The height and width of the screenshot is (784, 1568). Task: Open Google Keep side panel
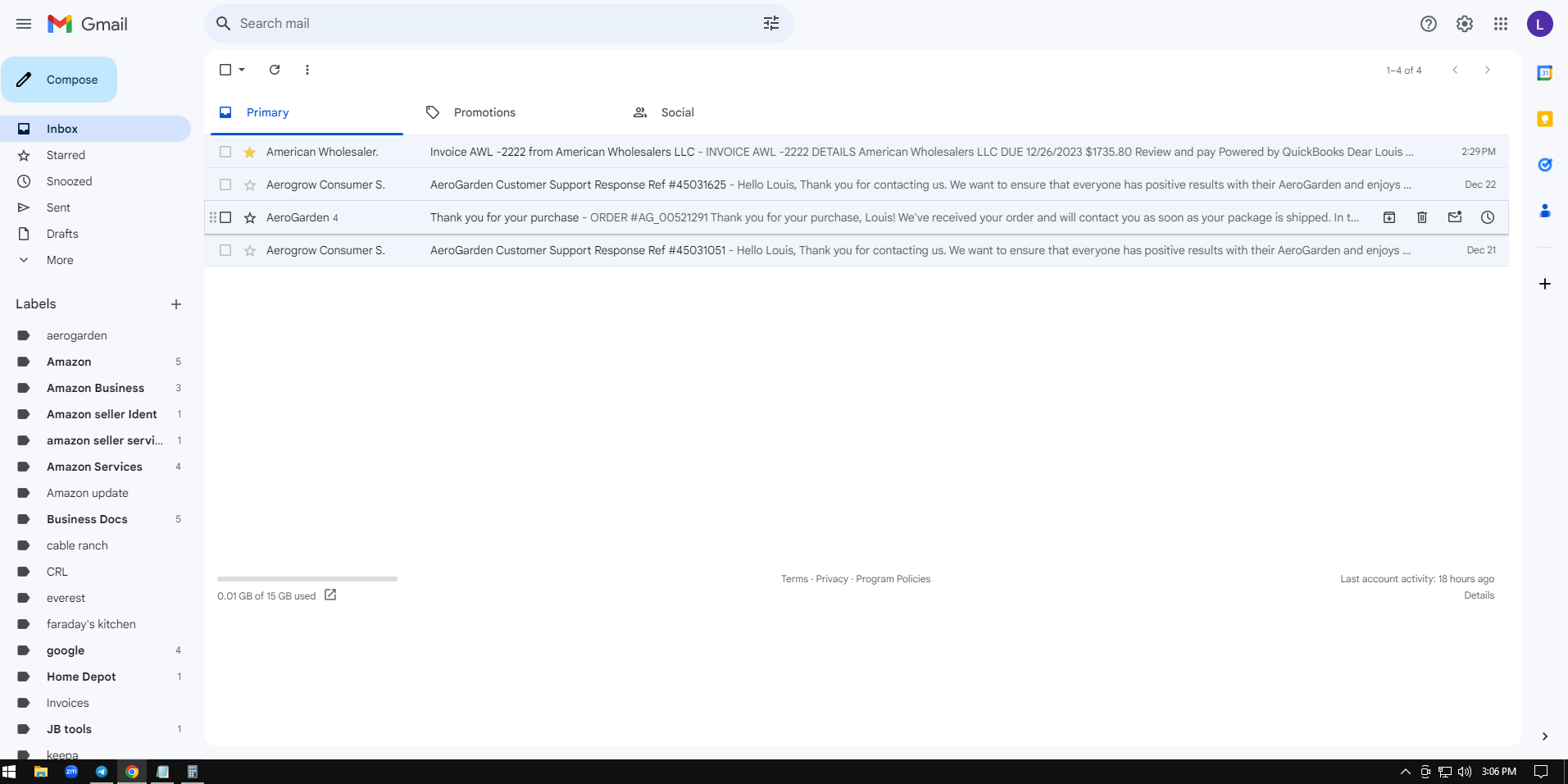pyautogui.click(x=1545, y=119)
